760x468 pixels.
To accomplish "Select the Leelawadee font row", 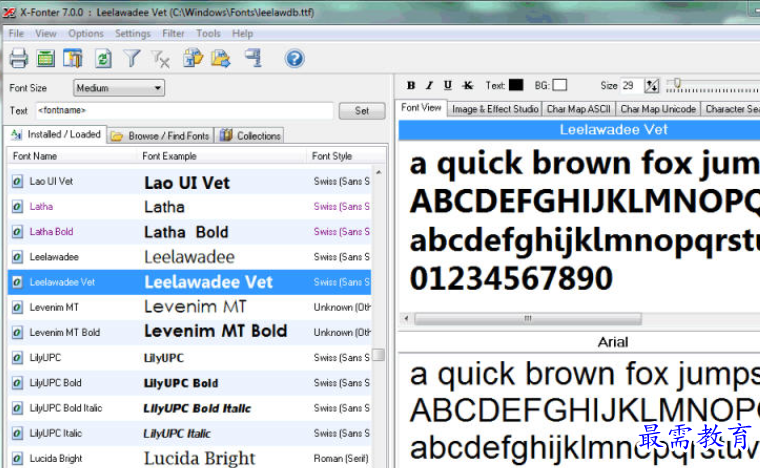I will click(x=190, y=257).
